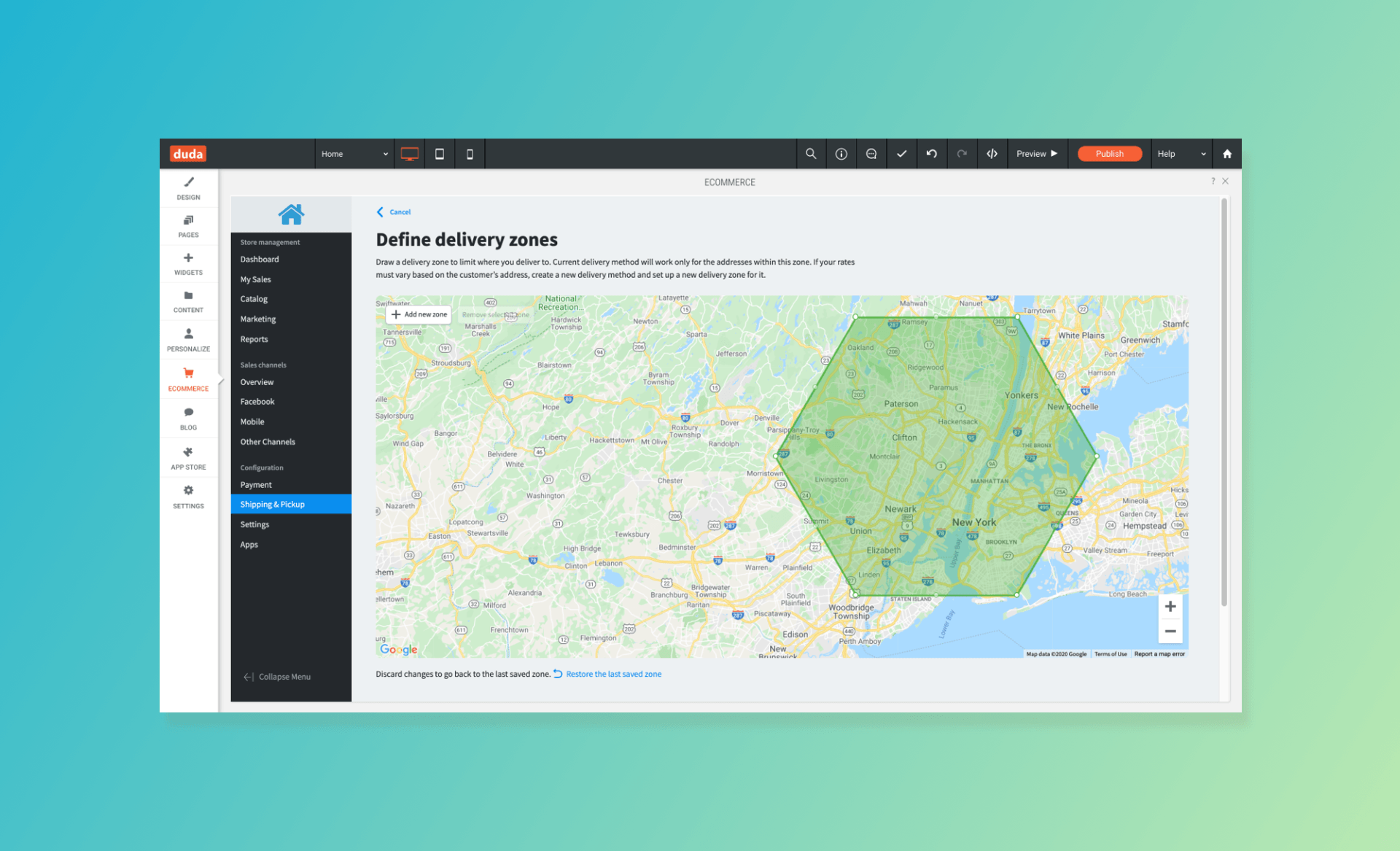Switch to tablet preview mode
Screen dimensions: 1400x851
439,153
